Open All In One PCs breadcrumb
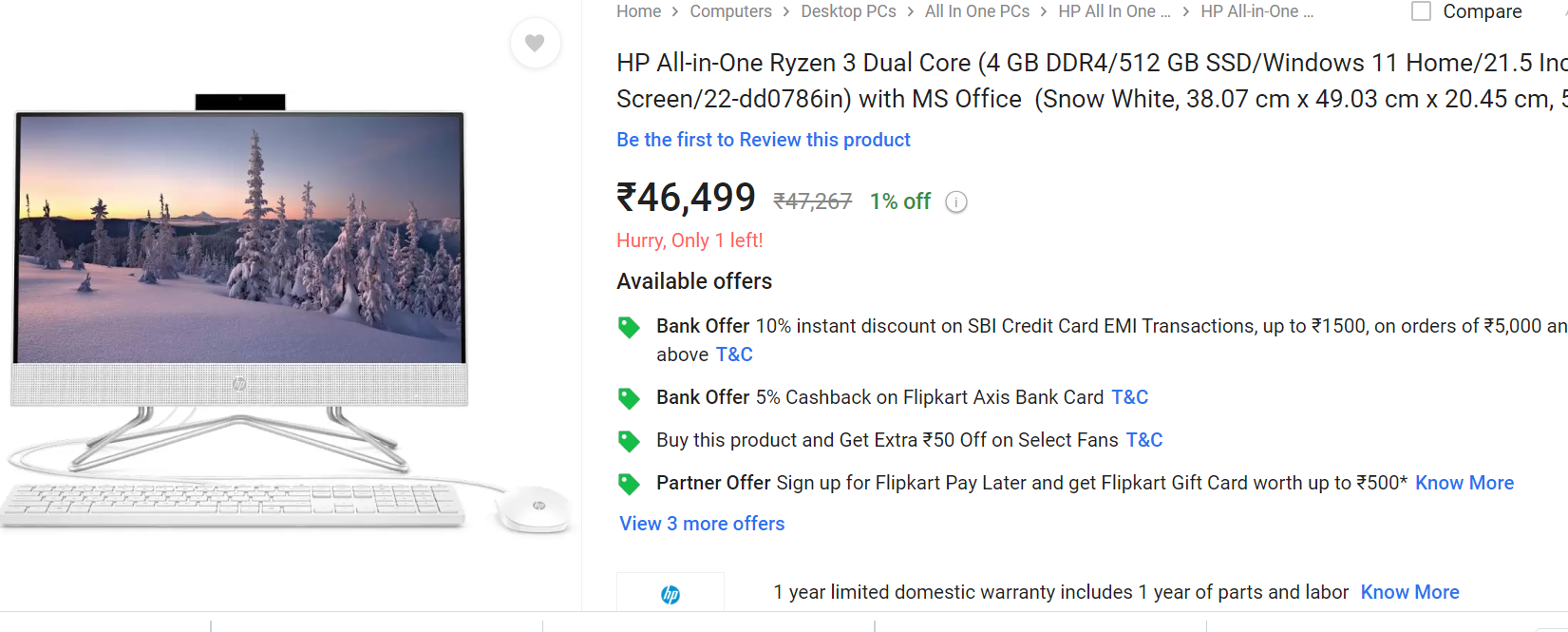This screenshot has width=1568, height=632. [976, 11]
